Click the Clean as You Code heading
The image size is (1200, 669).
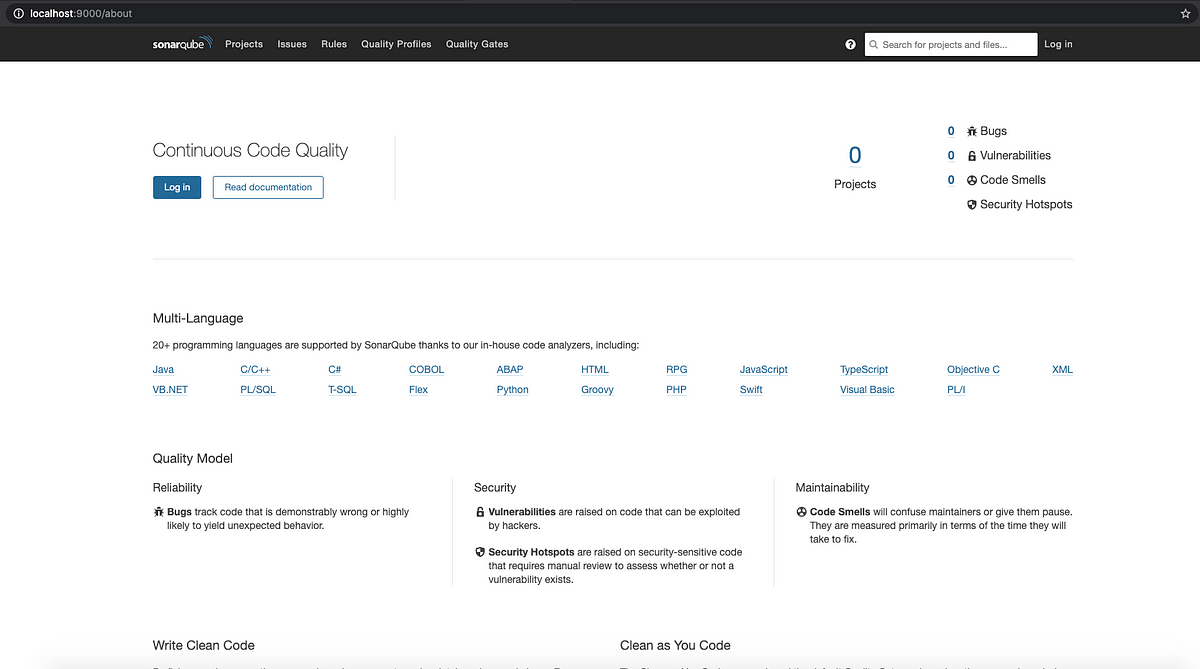tap(675, 645)
